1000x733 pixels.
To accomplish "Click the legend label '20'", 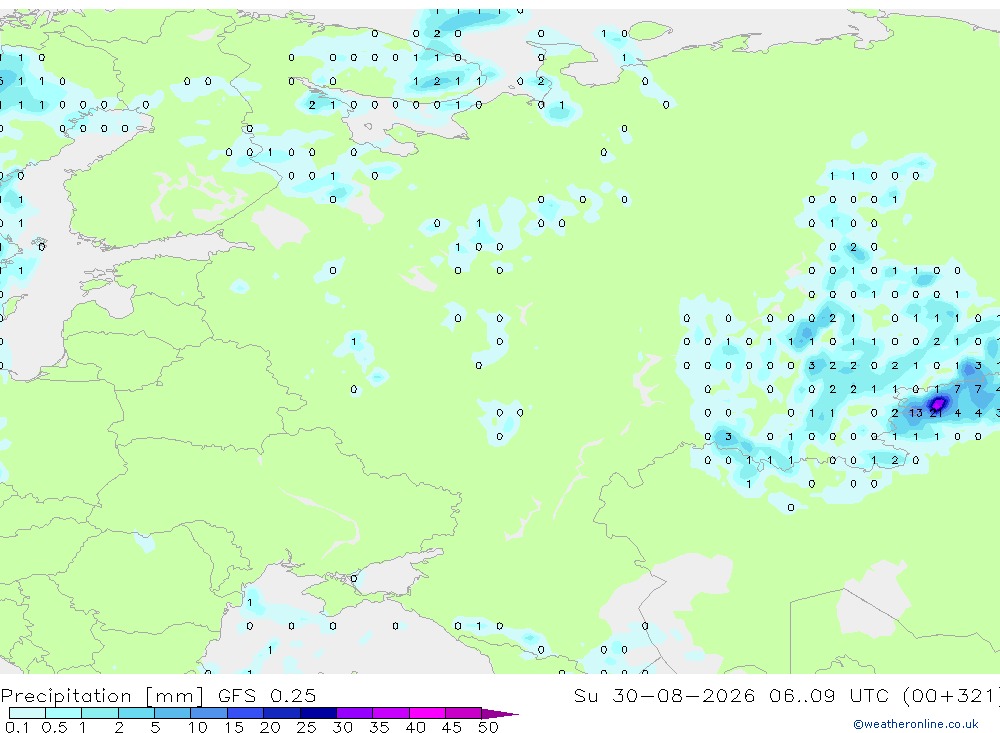I will pyautogui.click(x=270, y=727).
